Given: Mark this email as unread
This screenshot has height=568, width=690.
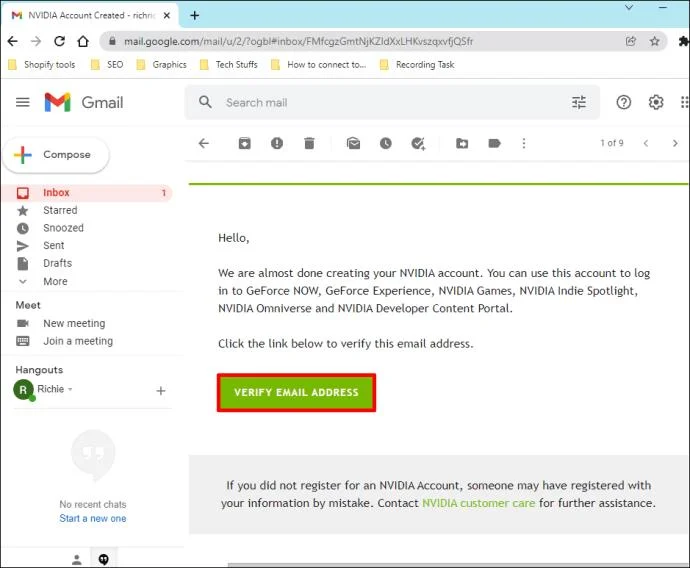Looking at the screenshot, I should click(353, 143).
